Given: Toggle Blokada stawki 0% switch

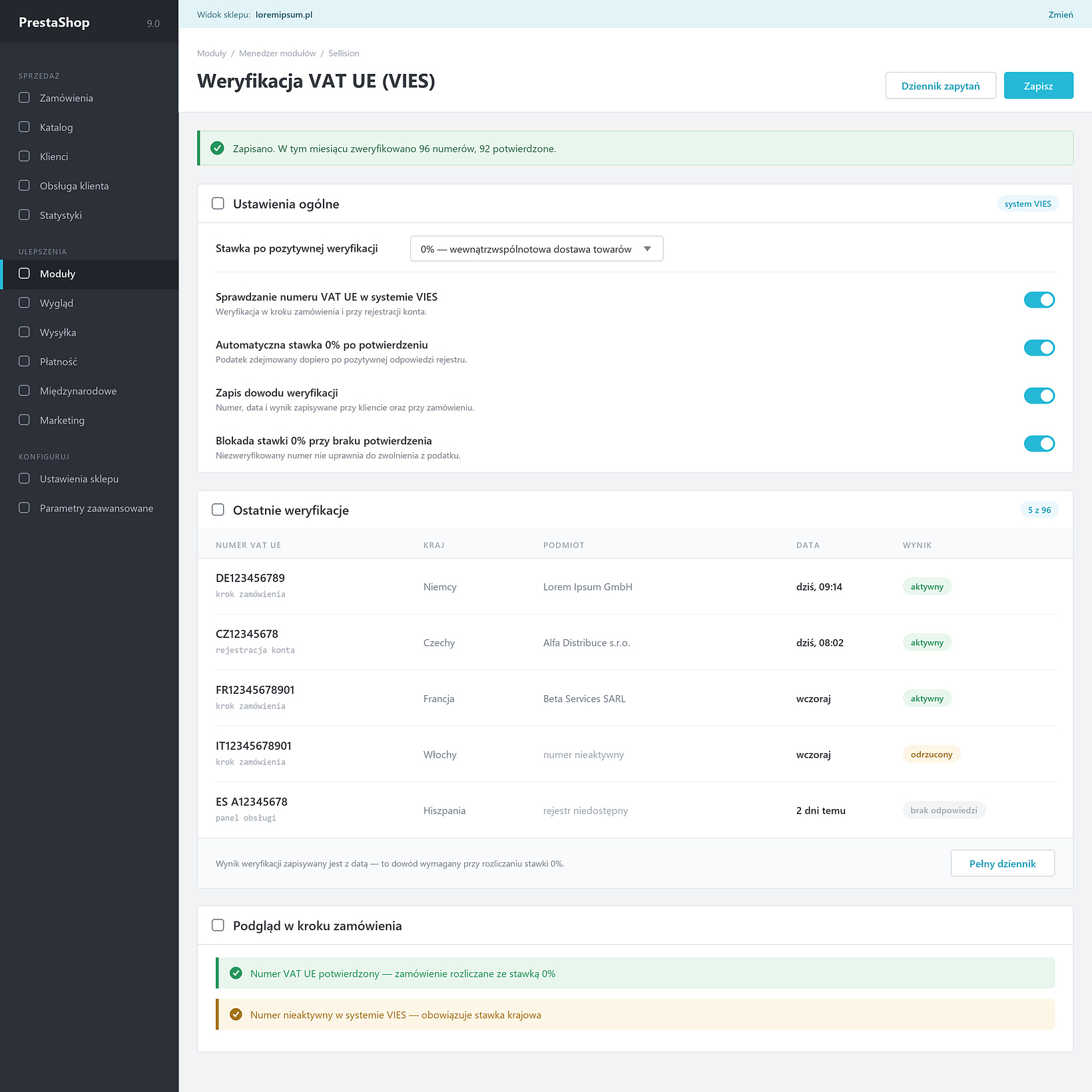Looking at the screenshot, I should click(1039, 444).
